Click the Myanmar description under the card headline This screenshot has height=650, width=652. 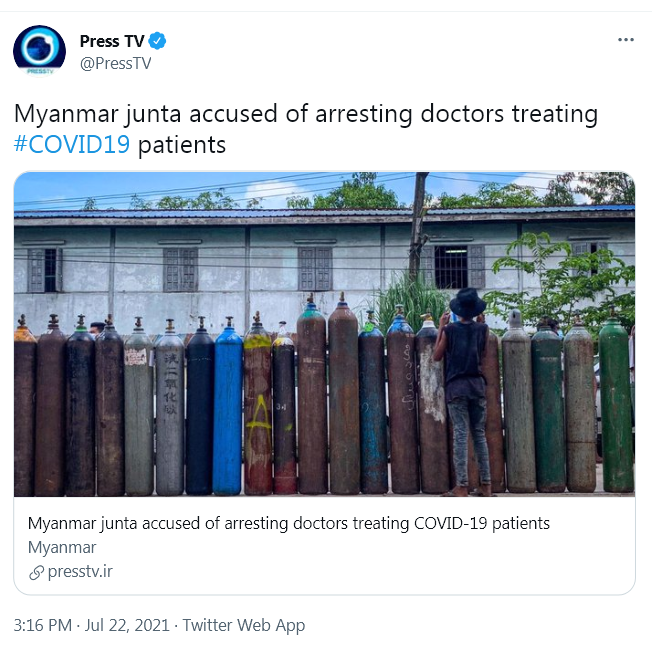tap(62, 548)
